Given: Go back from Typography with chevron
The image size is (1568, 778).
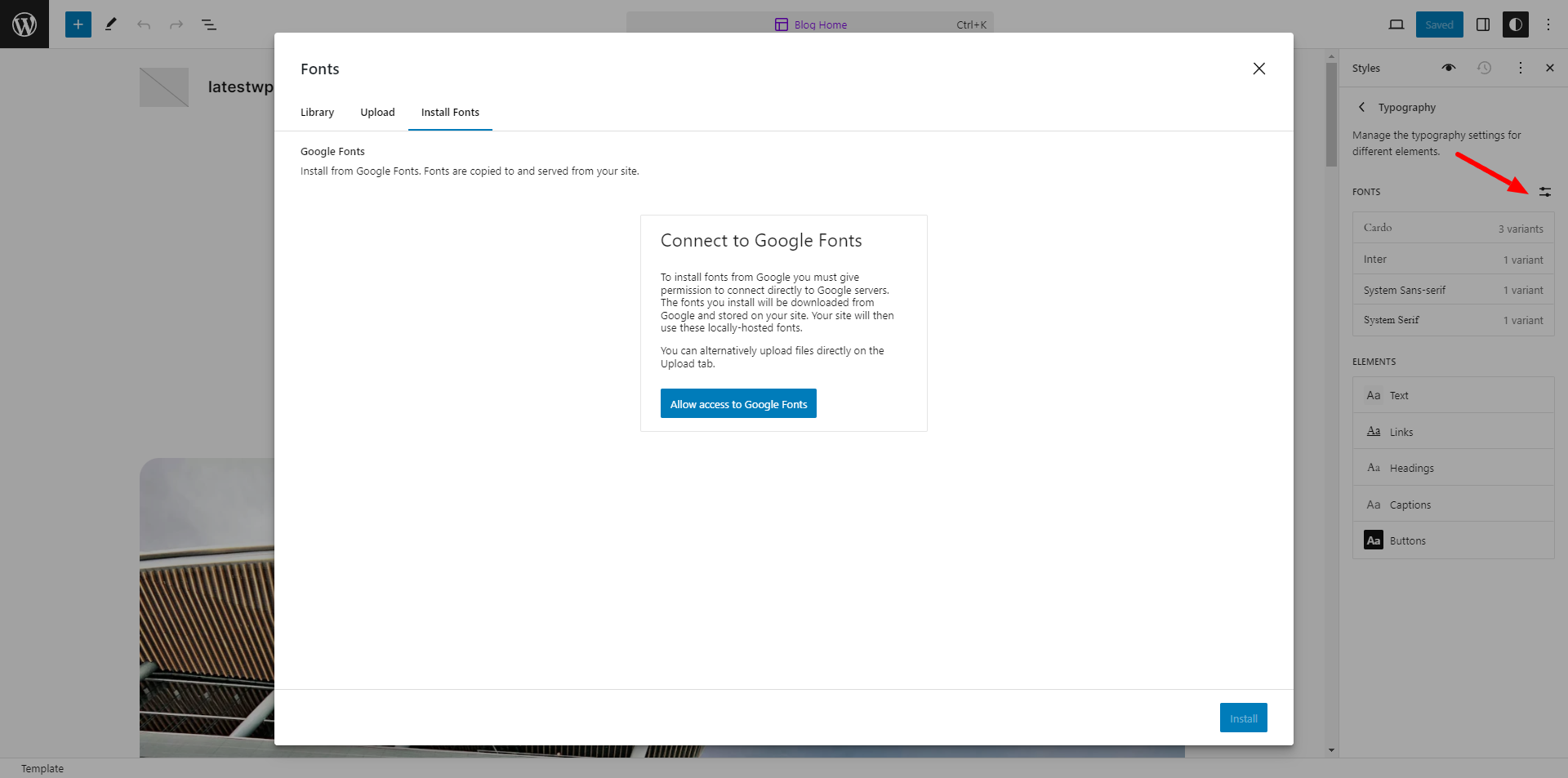Looking at the screenshot, I should click(1361, 107).
